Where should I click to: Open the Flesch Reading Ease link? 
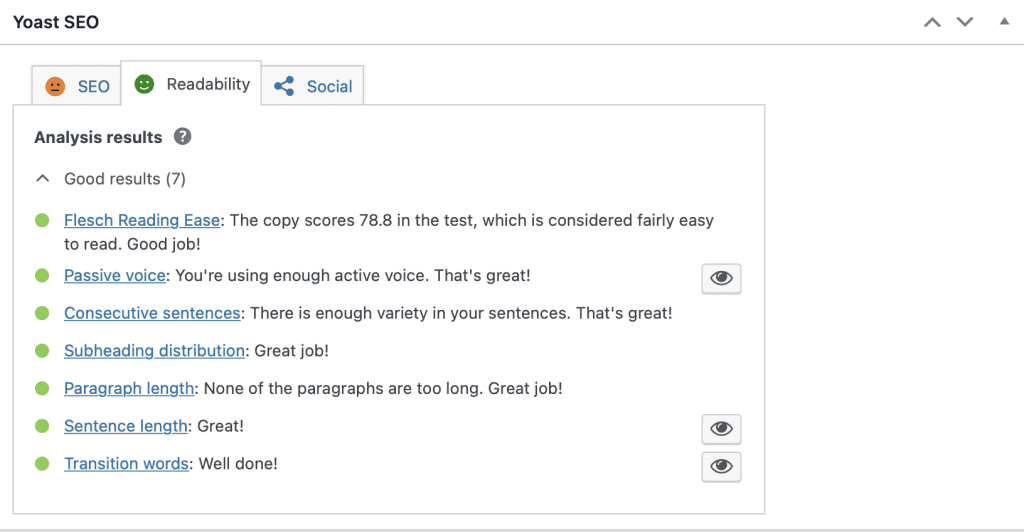click(x=142, y=221)
